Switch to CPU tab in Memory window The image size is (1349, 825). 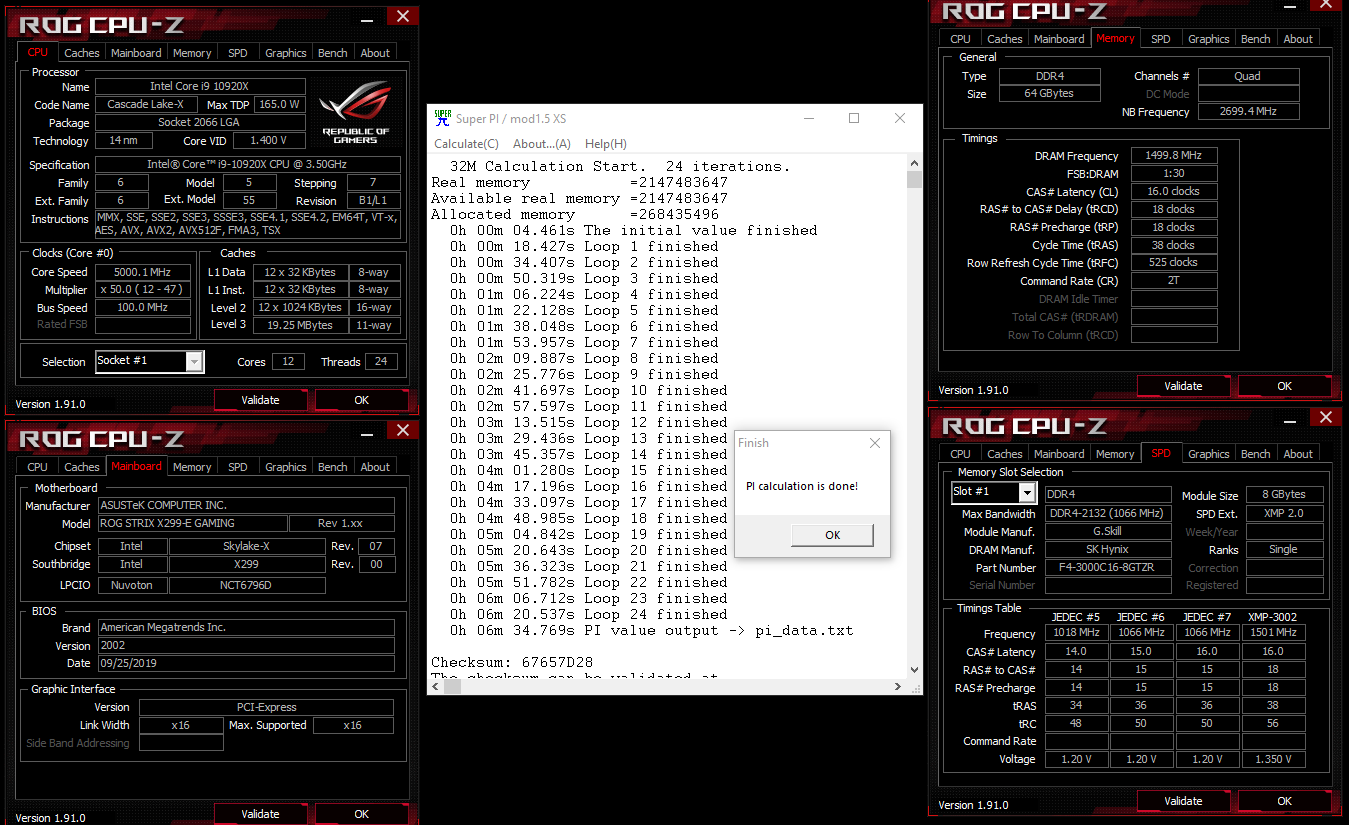point(960,39)
